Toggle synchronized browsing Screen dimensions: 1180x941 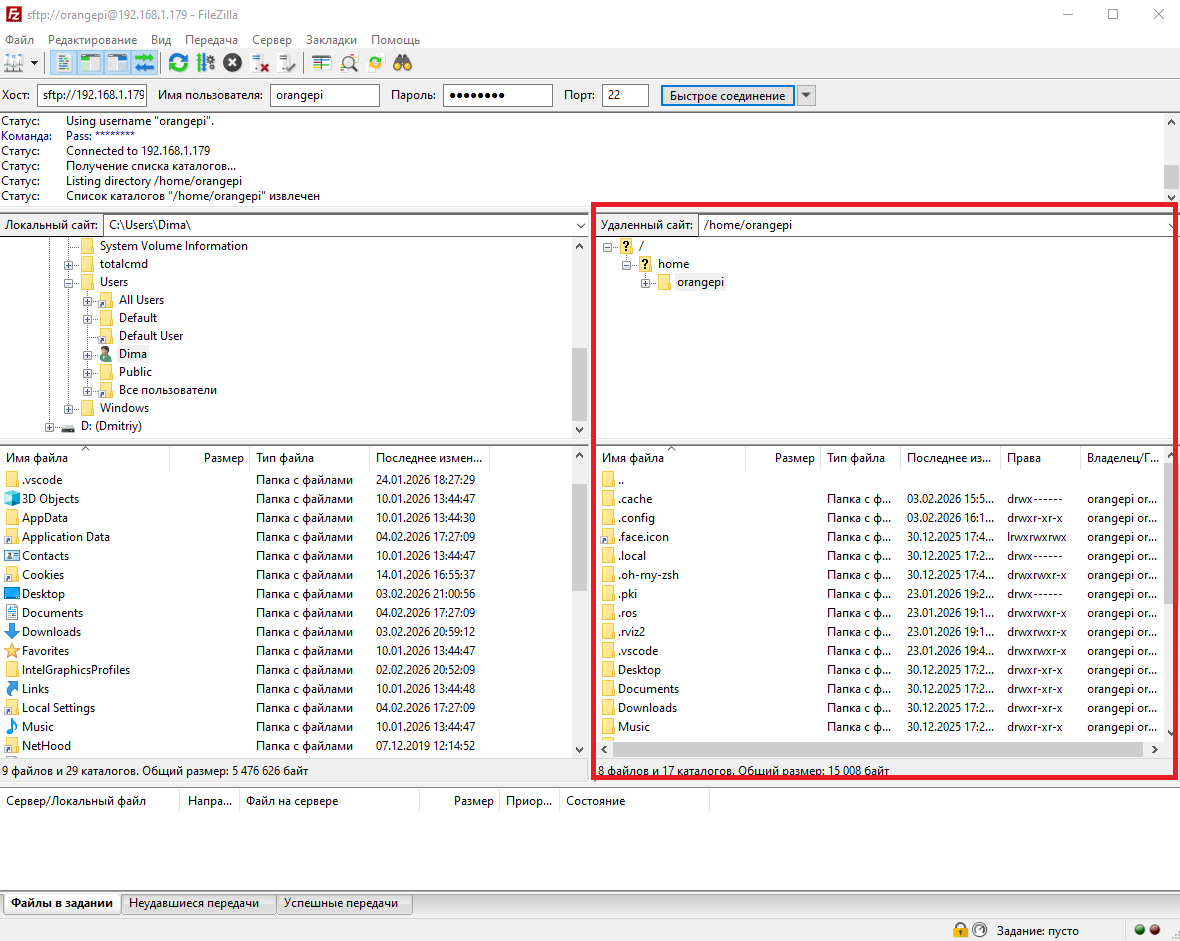(374, 62)
